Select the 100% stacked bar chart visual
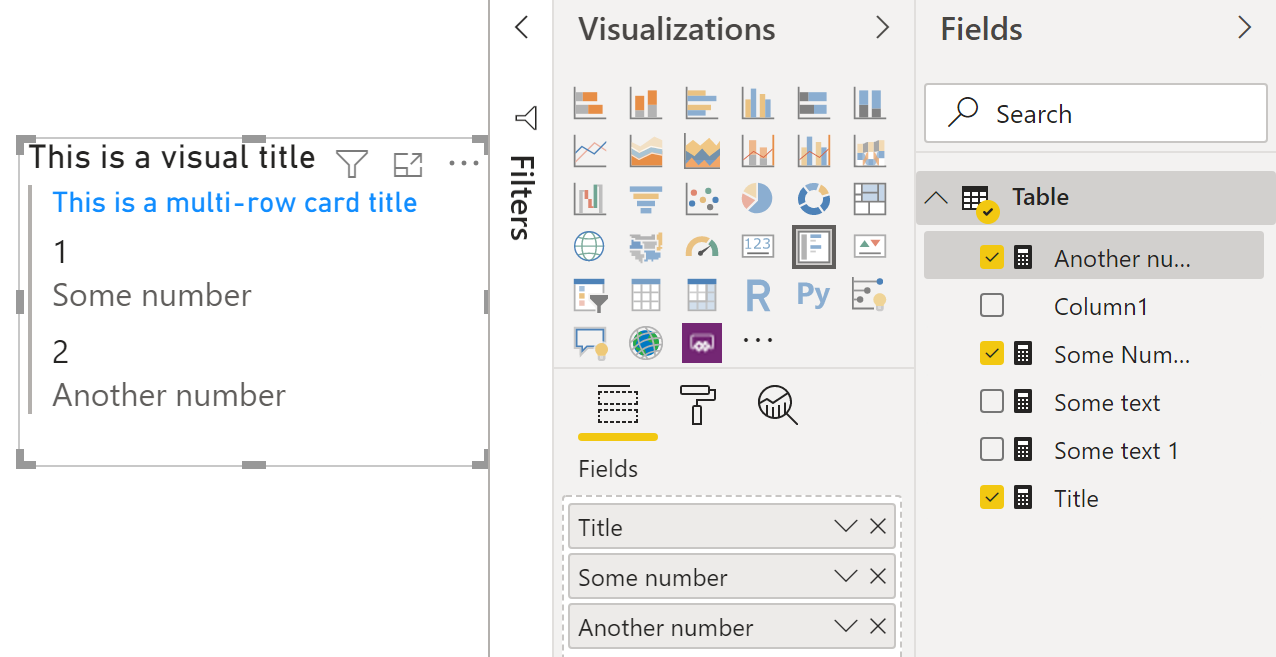This screenshot has width=1276, height=657. point(813,103)
